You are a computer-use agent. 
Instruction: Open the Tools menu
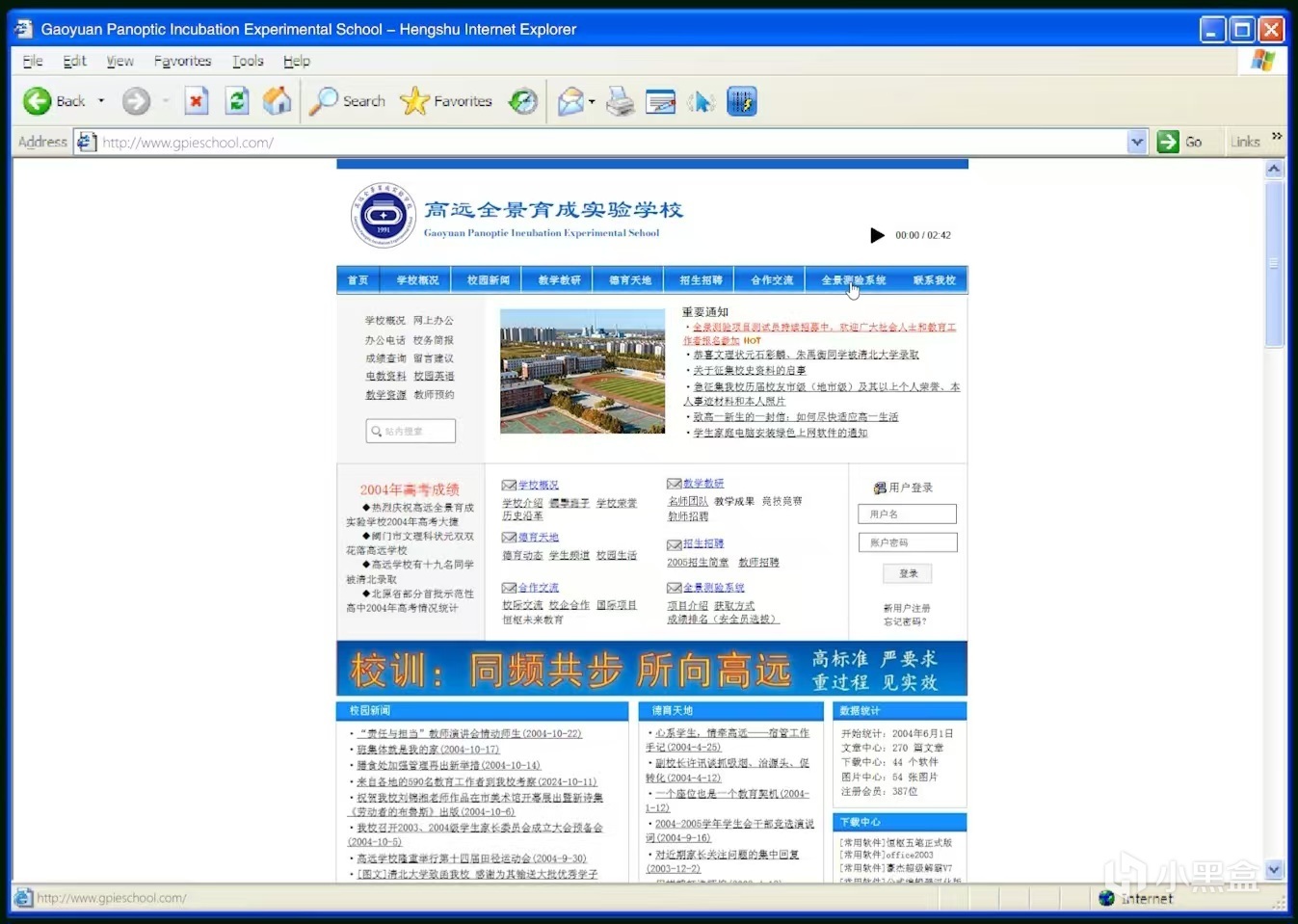[x=248, y=61]
